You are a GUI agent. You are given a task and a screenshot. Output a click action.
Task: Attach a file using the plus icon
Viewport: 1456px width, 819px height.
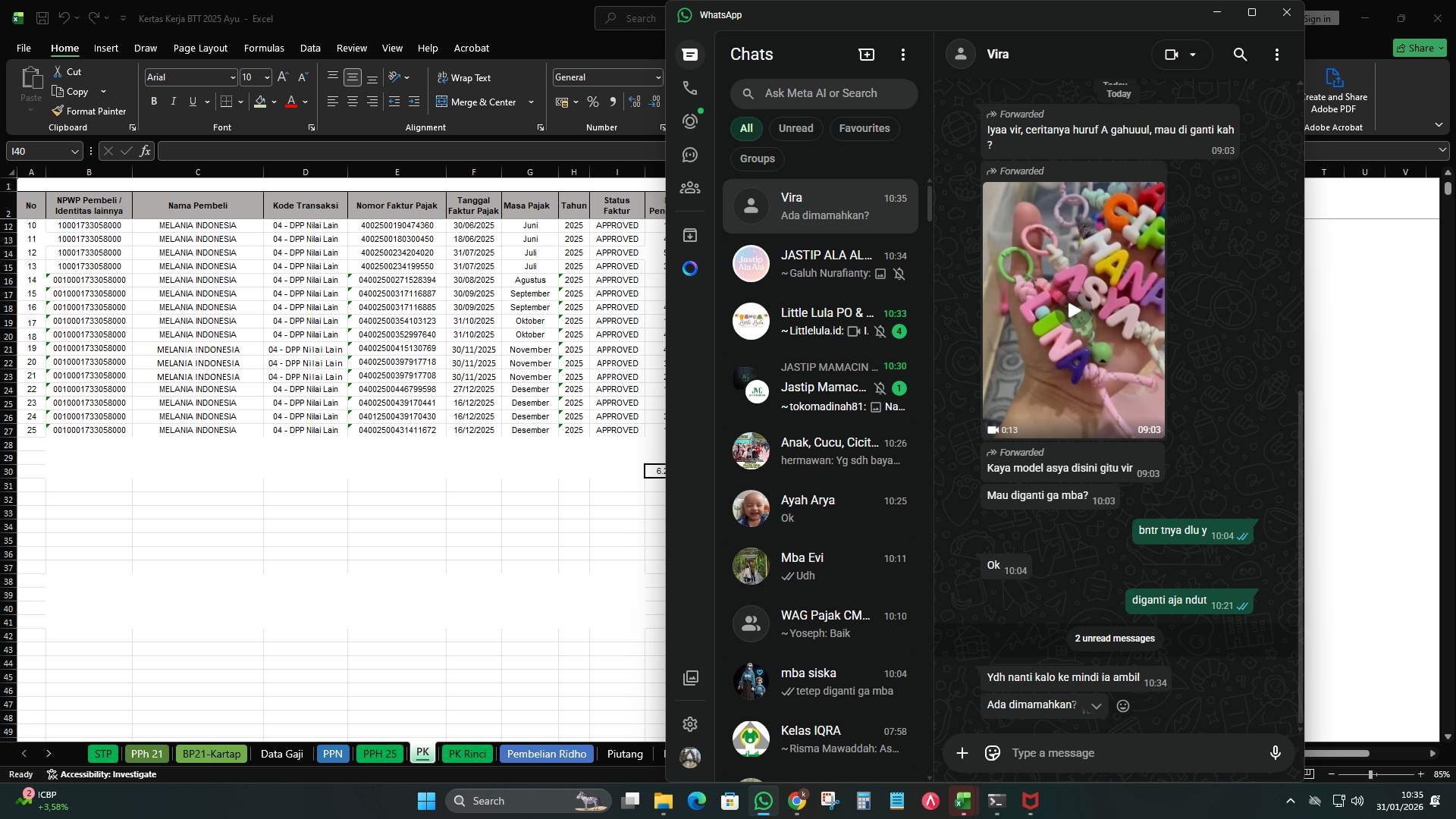[x=962, y=752]
